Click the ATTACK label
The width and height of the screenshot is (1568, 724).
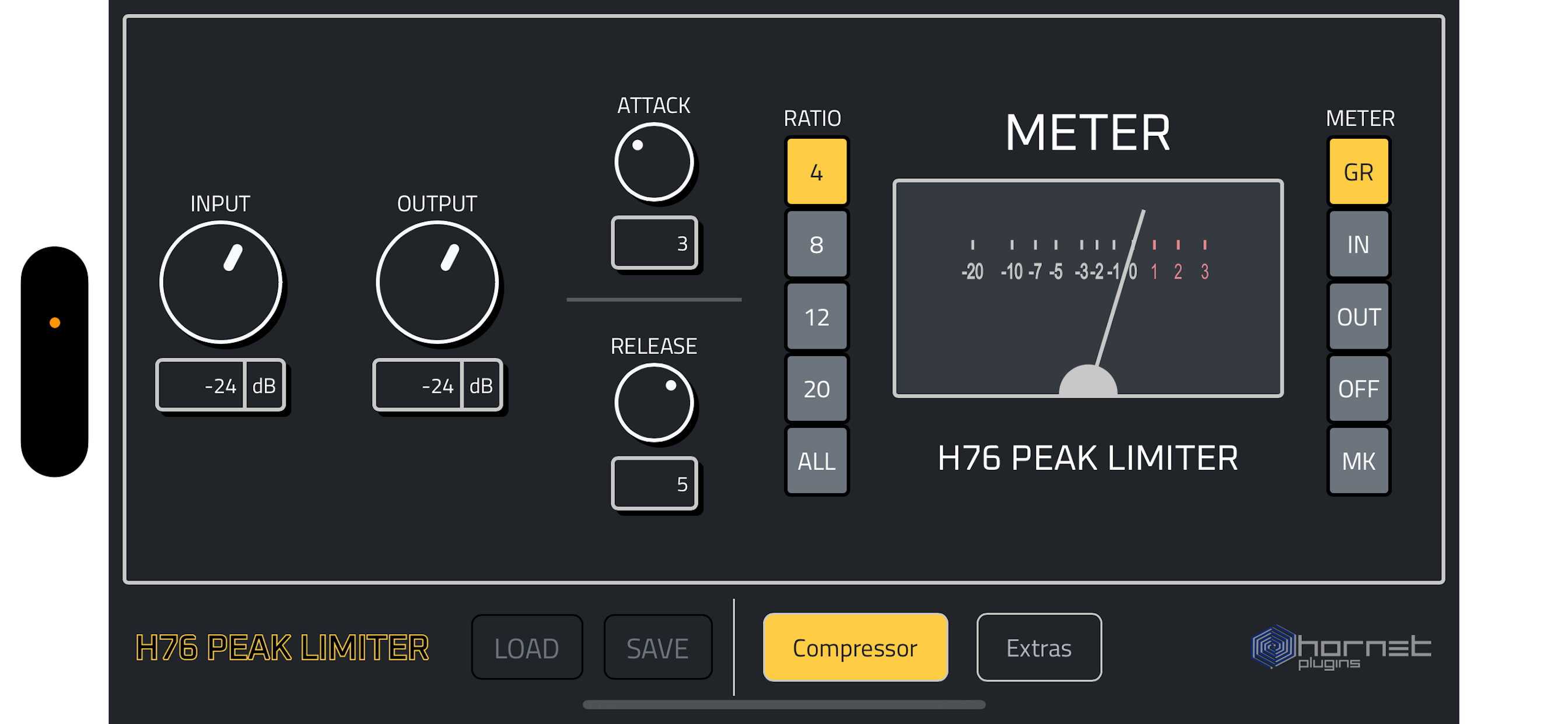click(654, 106)
